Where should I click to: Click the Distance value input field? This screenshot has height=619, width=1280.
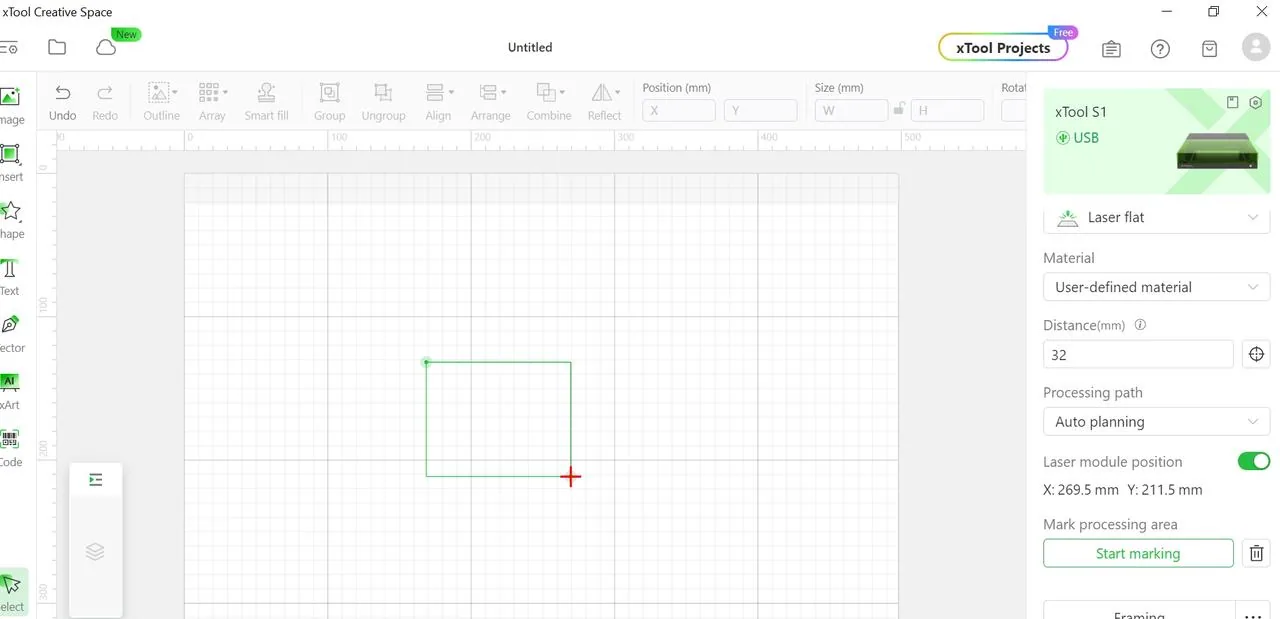(x=1138, y=354)
